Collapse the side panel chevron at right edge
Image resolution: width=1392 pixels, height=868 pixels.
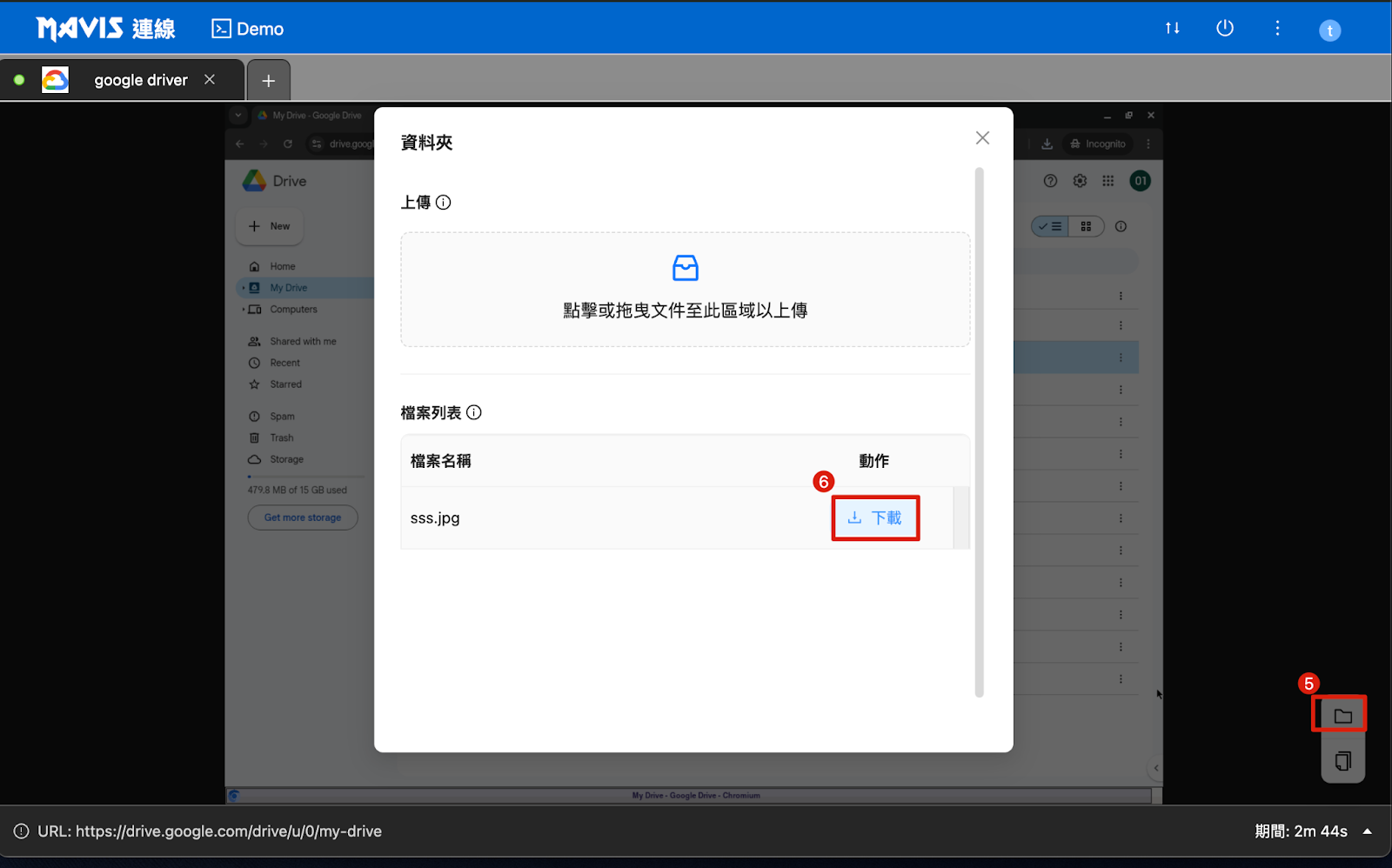(1155, 768)
